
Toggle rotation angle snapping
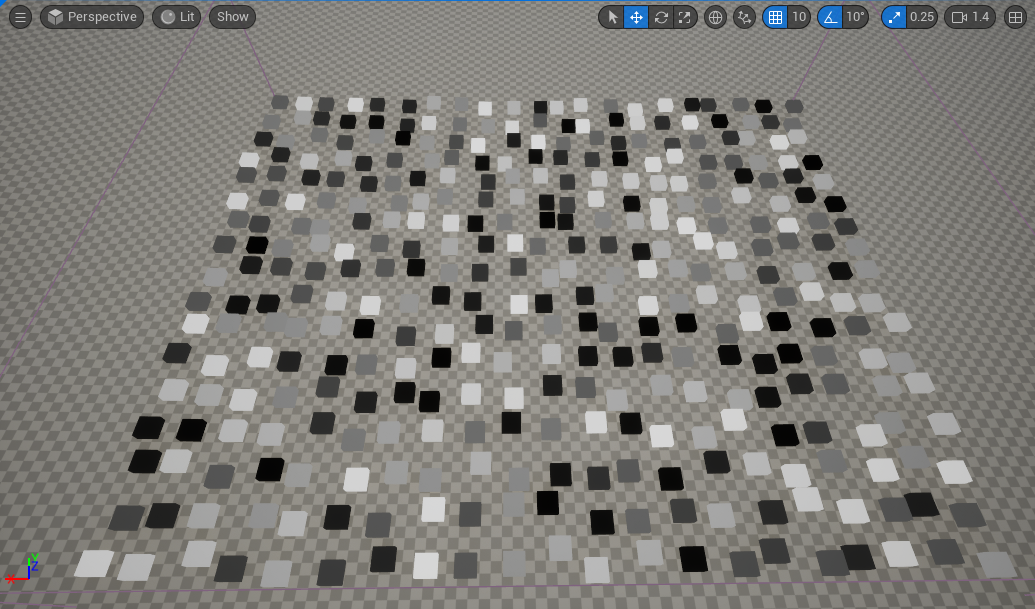tap(830, 17)
